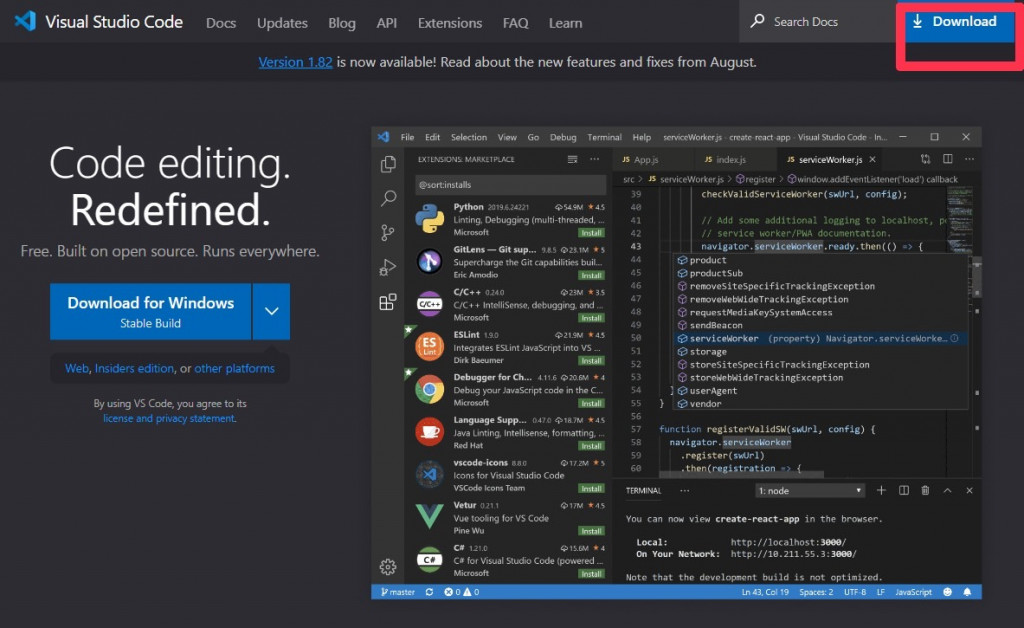
Task: Open the Docs page in navigation
Action: click(221, 23)
